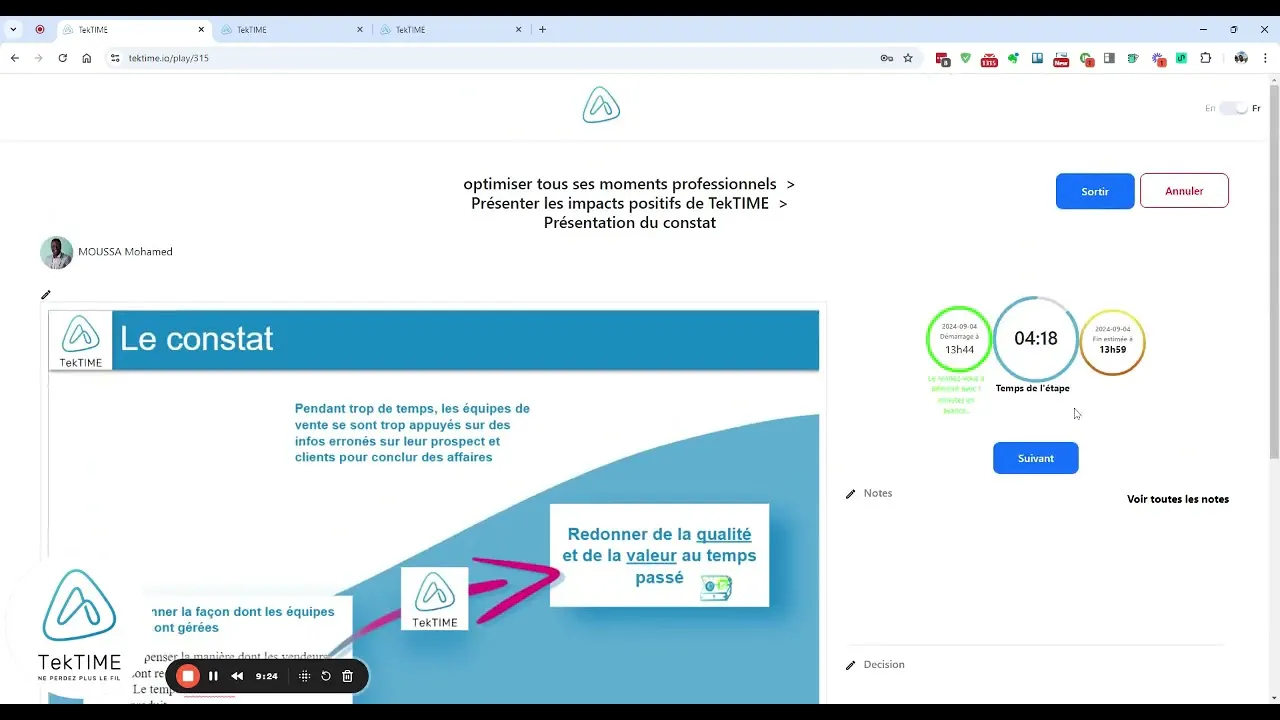Viewport: 1280px width, 720px height.
Task: Click the TekTIME logo on the slide header
Action: click(x=80, y=340)
